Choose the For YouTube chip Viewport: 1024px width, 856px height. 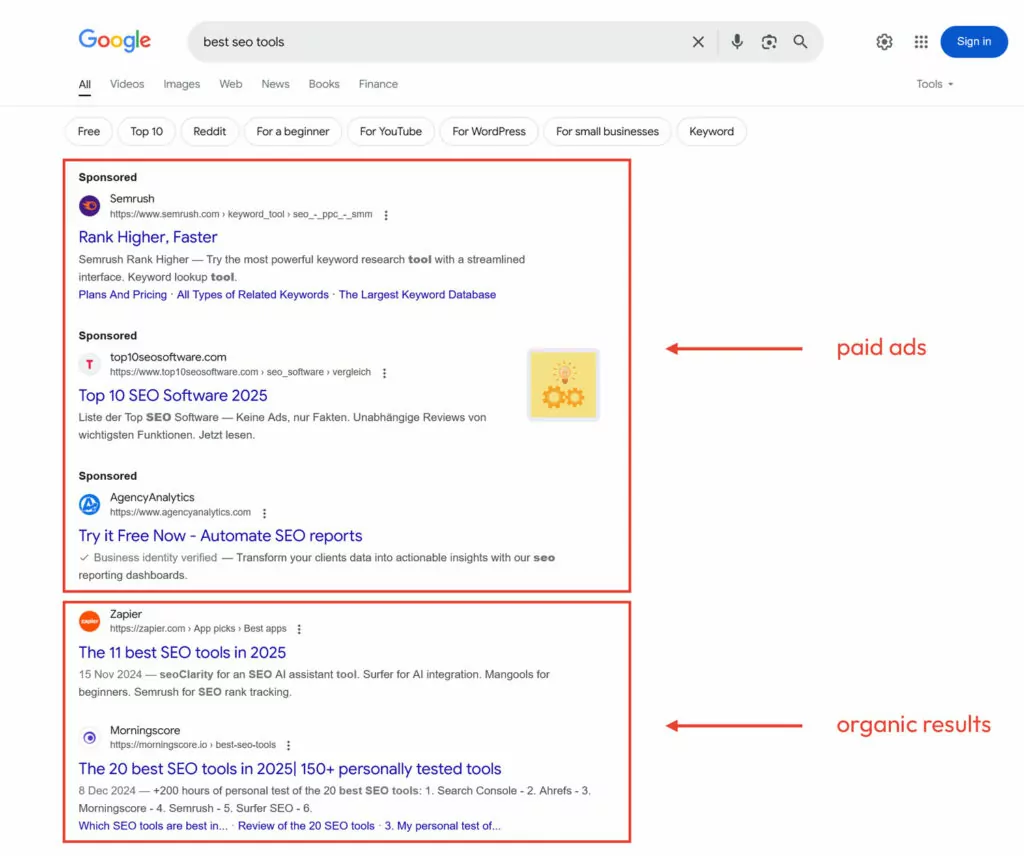tap(391, 131)
